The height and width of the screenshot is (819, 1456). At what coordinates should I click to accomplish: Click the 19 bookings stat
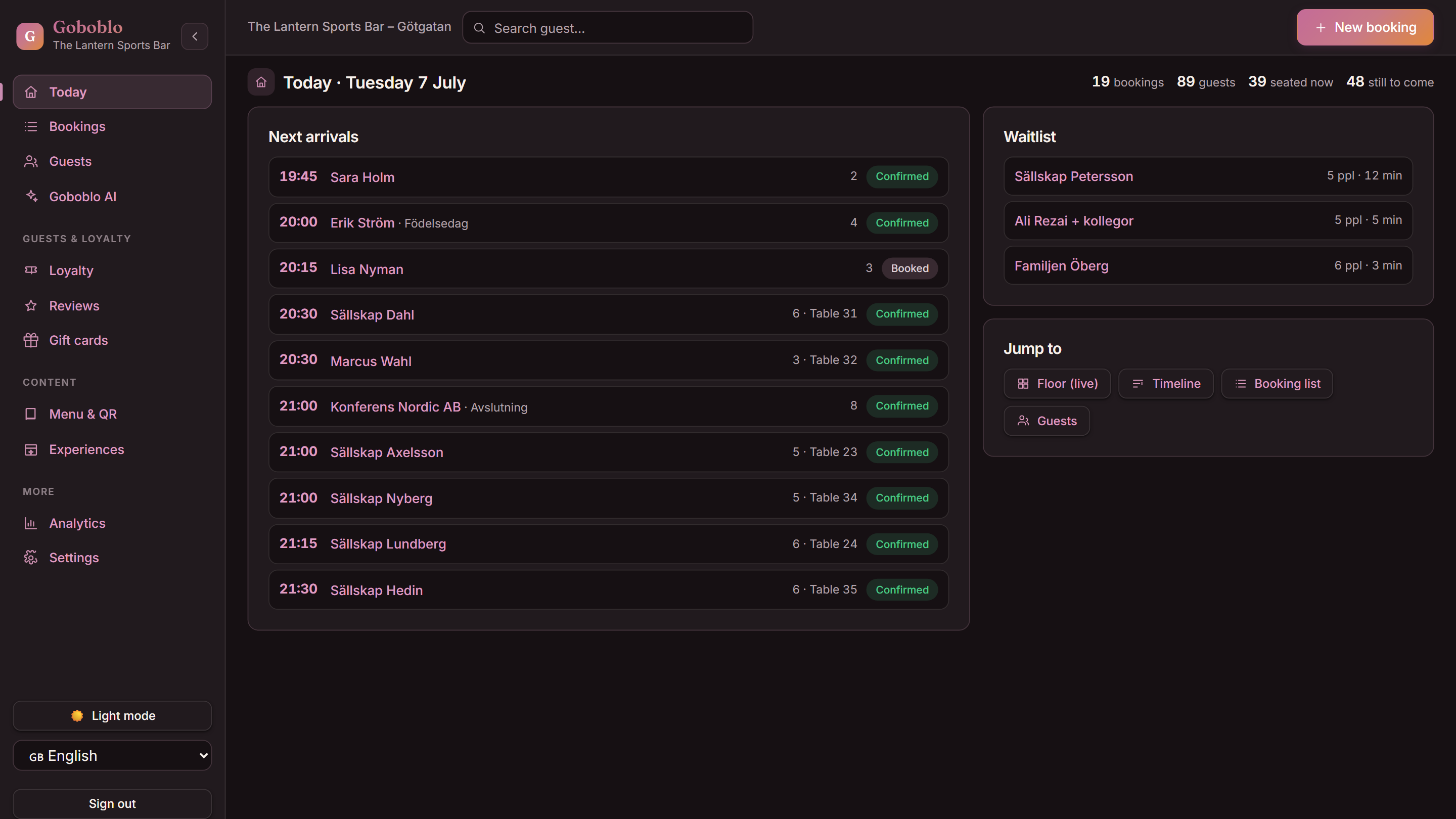pos(1127,82)
